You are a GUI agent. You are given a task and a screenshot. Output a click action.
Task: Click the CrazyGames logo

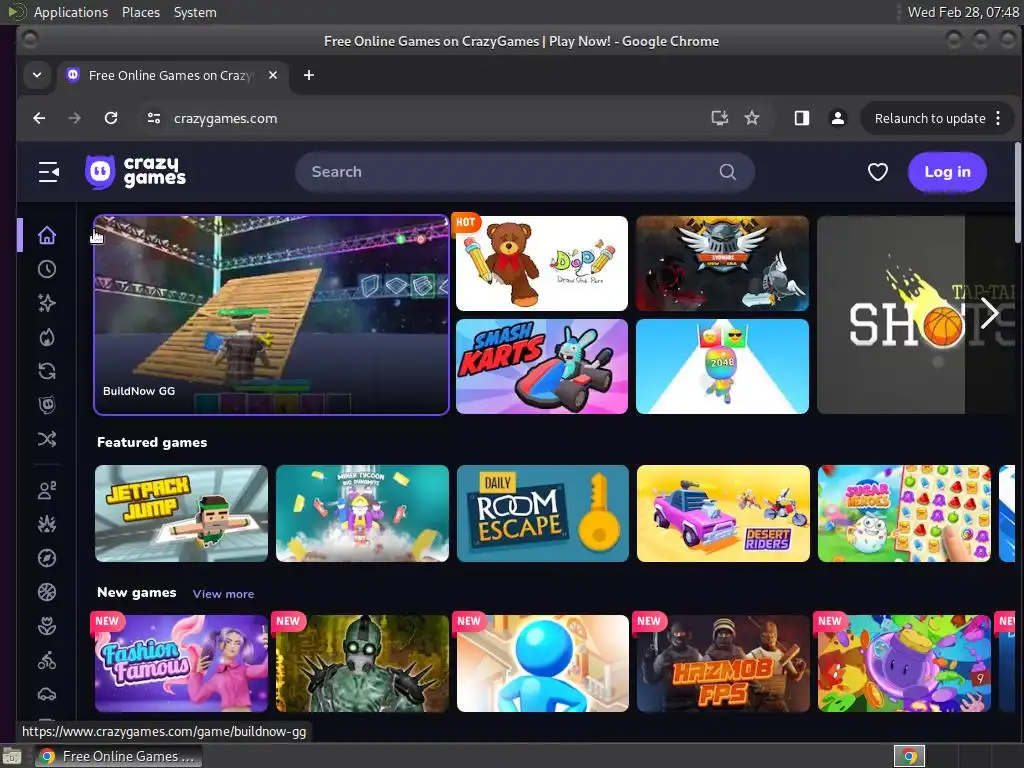(135, 172)
